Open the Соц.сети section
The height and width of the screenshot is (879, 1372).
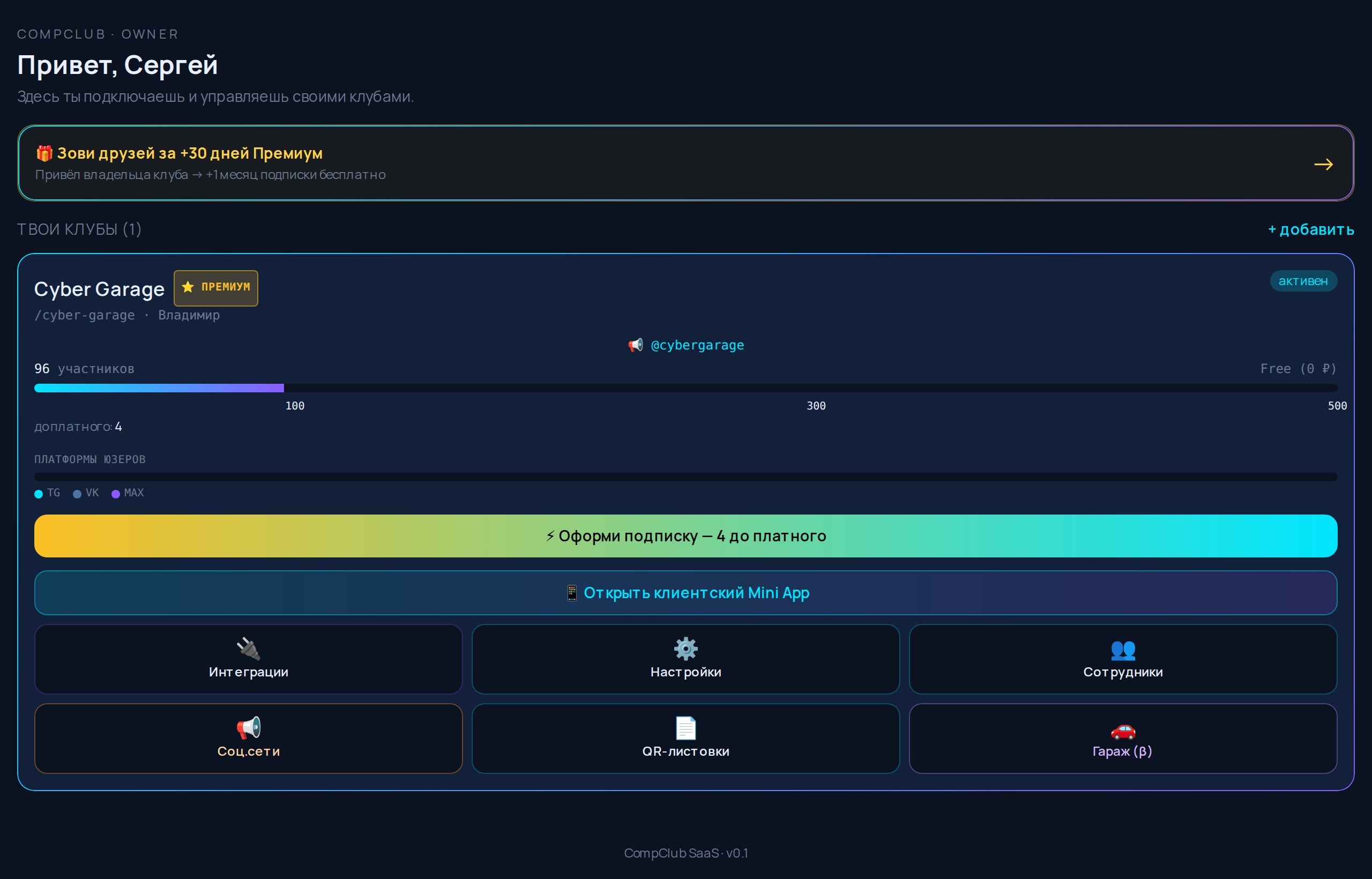click(248, 739)
